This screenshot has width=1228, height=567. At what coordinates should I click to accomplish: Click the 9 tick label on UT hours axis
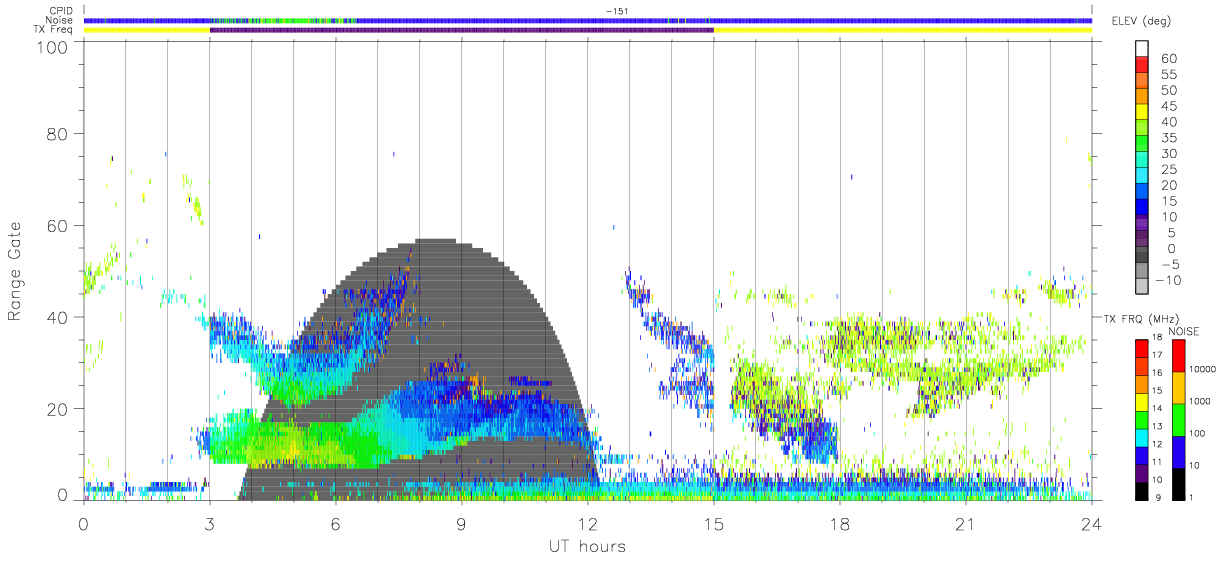pos(461,524)
